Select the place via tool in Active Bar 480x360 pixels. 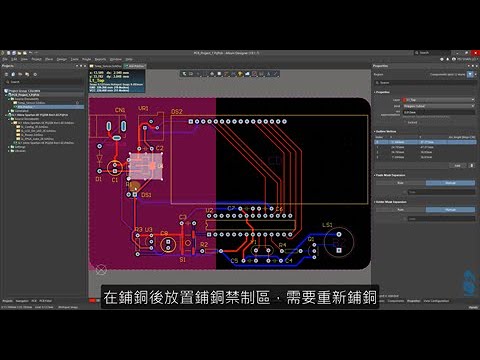click(x=240, y=74)
